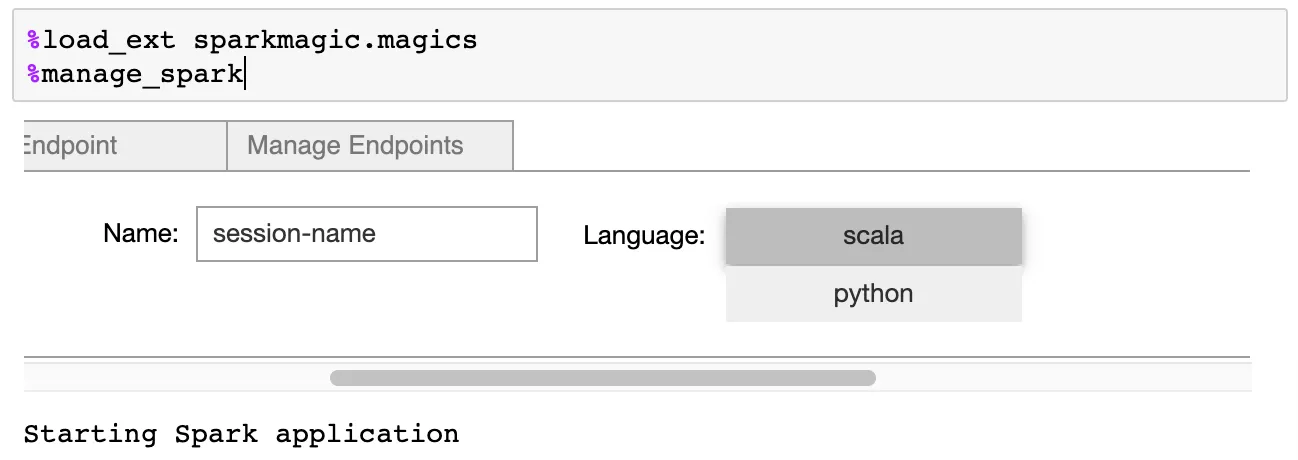Viewport: 1298px width, 460px height.
Task: Click the word manage_spark in the cell
Action: coord(142,74)
